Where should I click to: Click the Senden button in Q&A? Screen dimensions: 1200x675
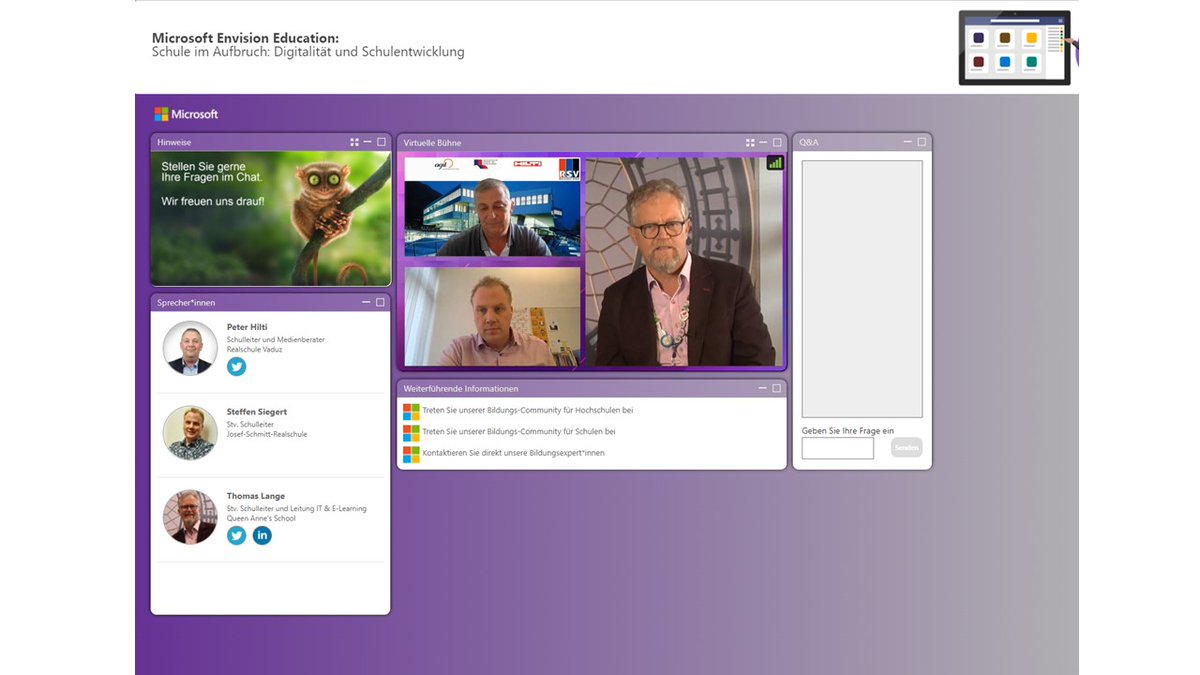907,448
